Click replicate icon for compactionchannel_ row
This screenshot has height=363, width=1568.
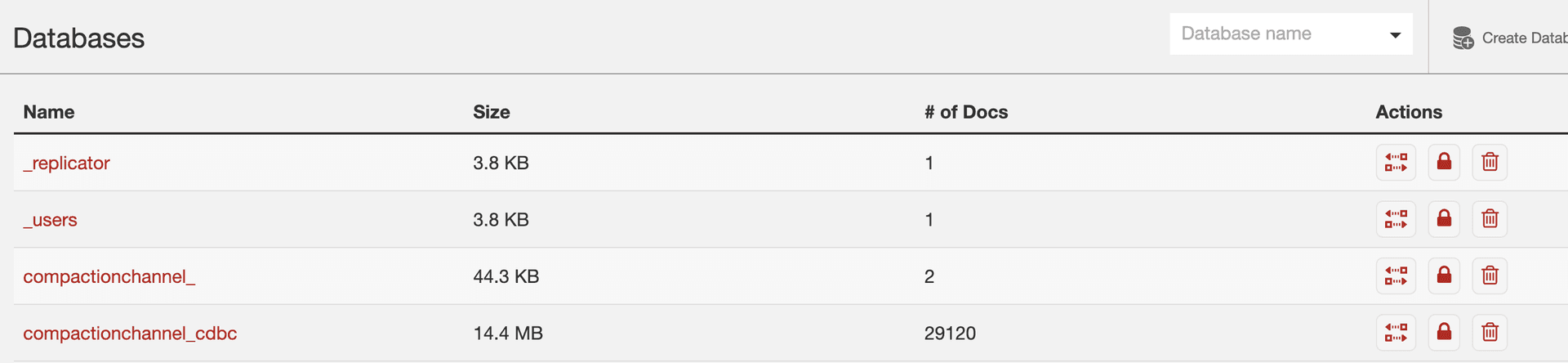1396,276
